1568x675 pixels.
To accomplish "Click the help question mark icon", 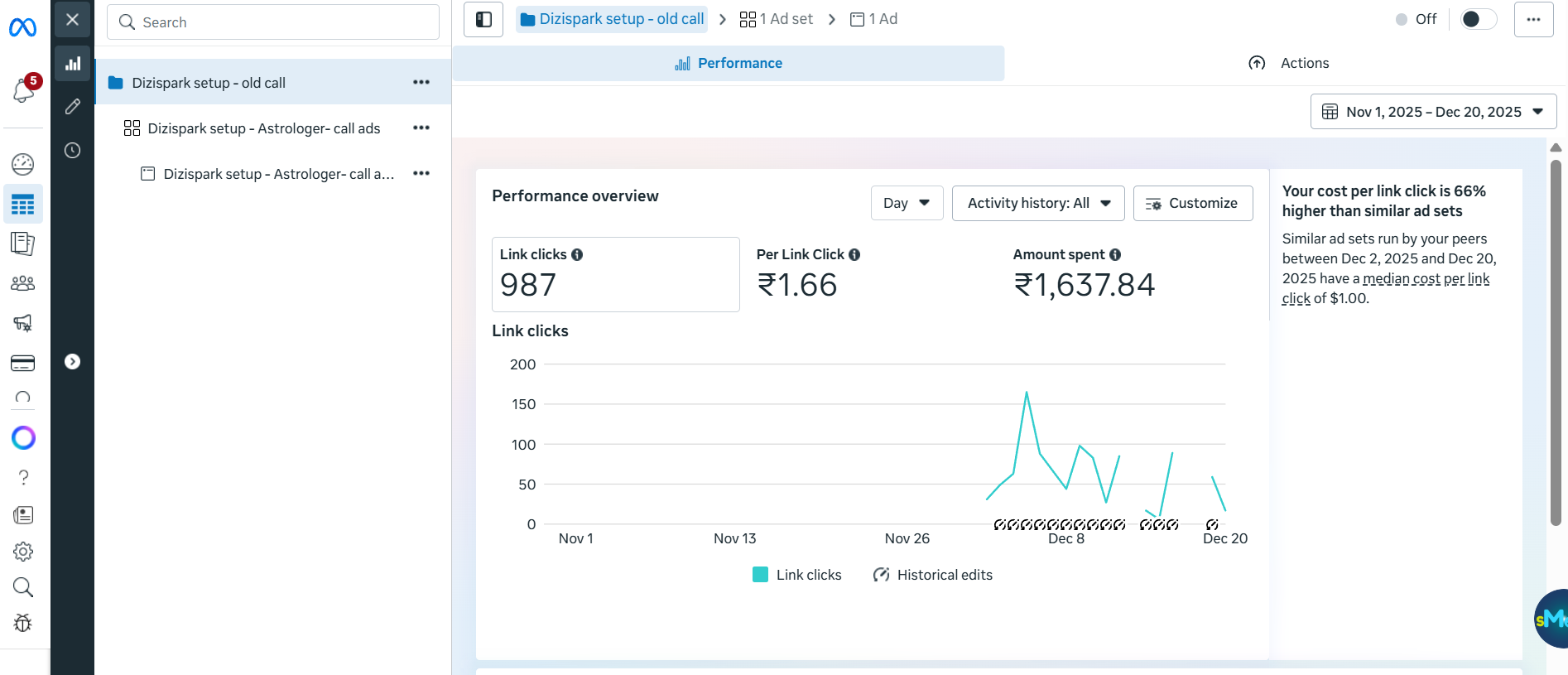I will 22,477.
